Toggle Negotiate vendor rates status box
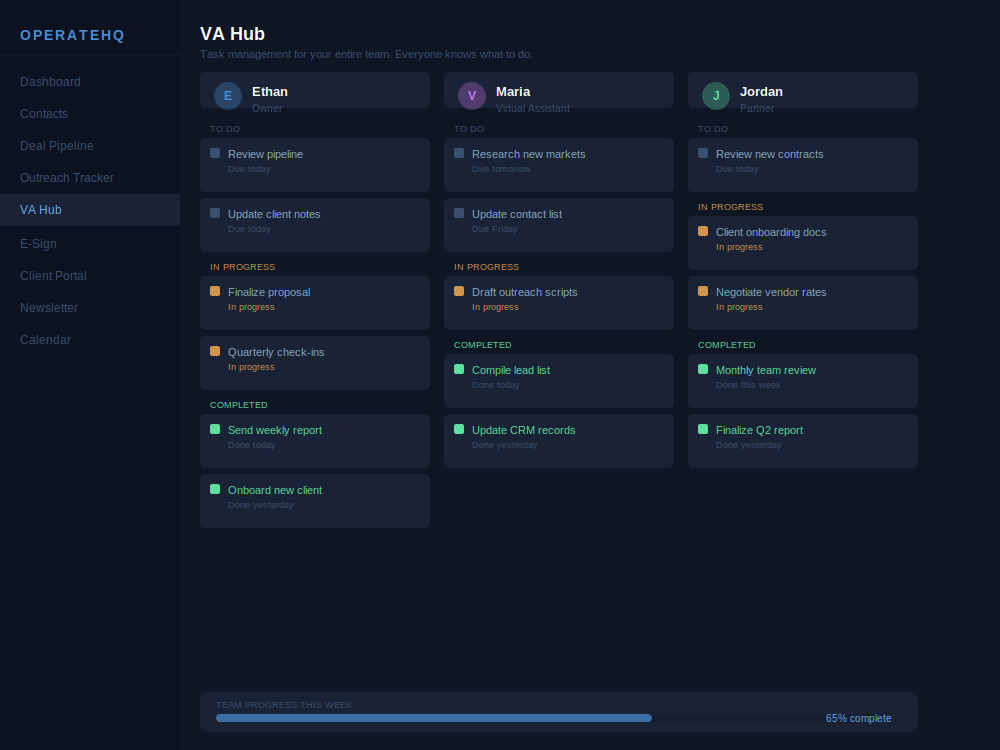 click(x=703, y=291)
